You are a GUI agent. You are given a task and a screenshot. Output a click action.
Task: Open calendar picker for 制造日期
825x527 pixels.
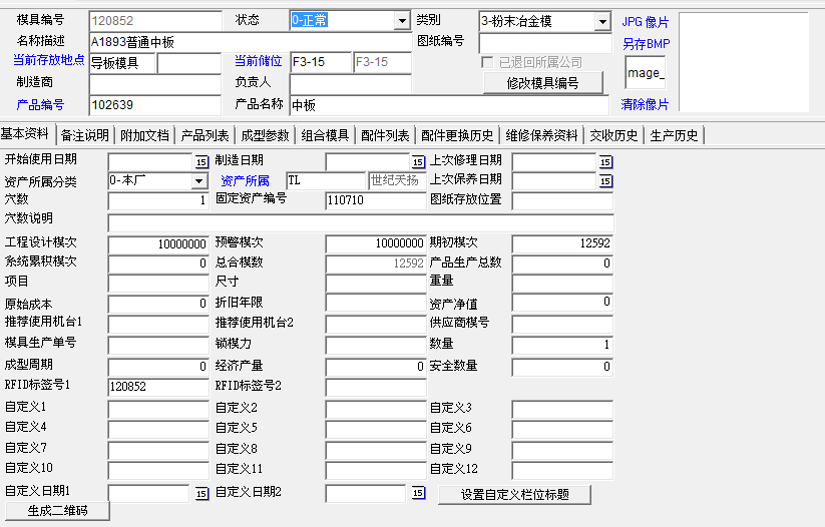tap(418, 162)
